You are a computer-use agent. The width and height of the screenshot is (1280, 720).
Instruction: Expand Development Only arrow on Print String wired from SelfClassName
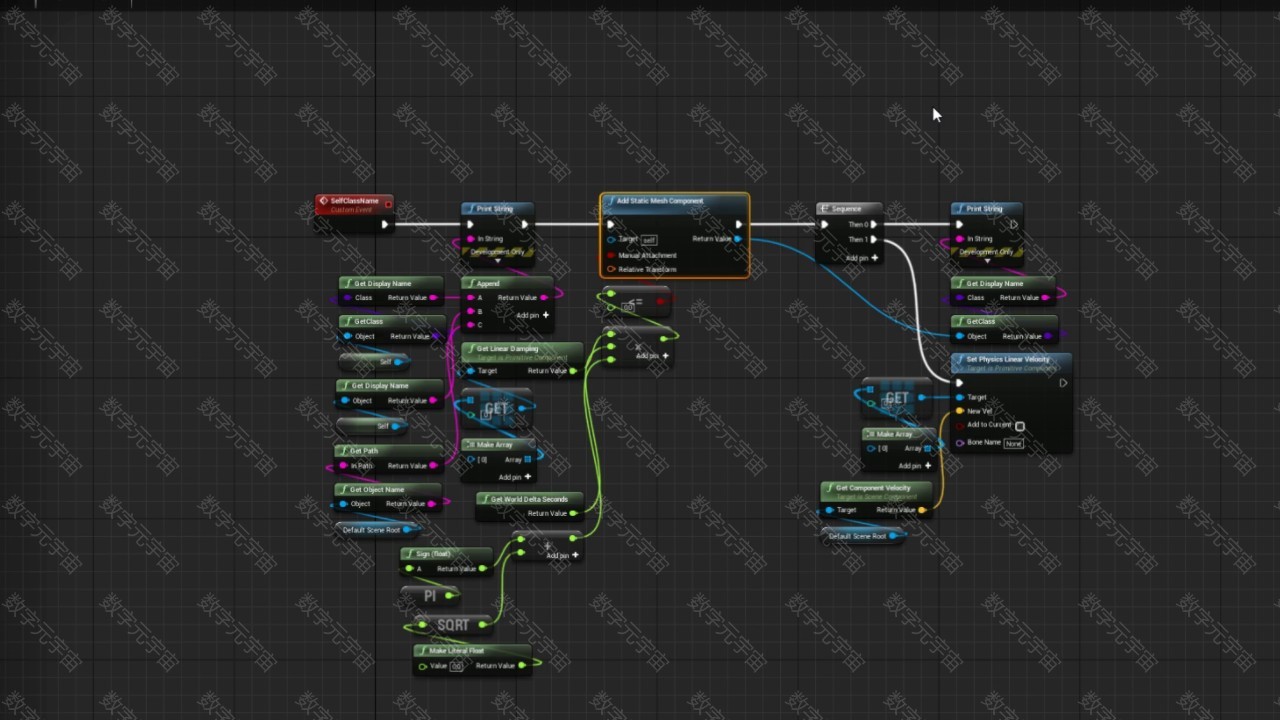[497, 262]
